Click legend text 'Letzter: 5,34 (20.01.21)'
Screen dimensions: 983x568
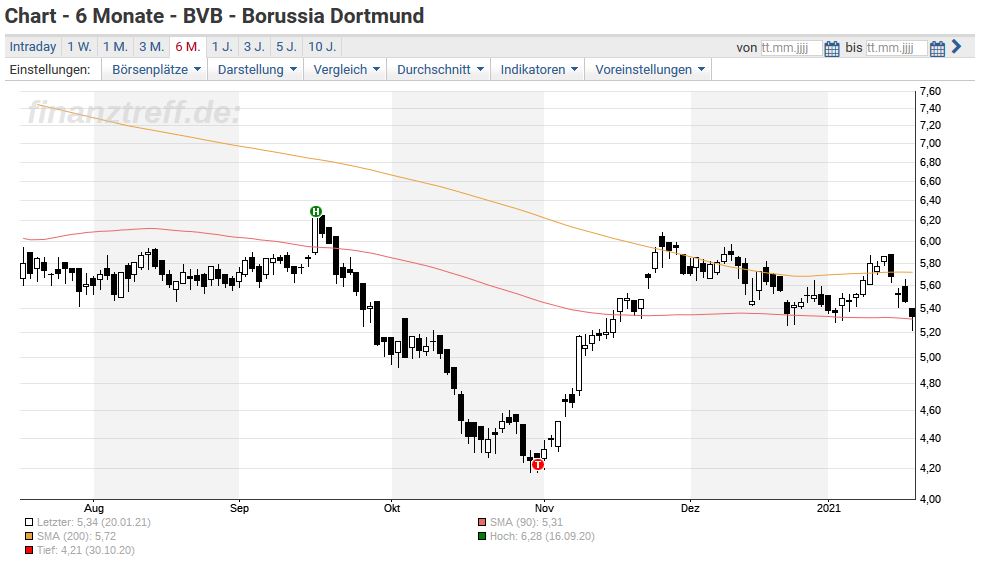pyautogui.click(x=94, y=522)
